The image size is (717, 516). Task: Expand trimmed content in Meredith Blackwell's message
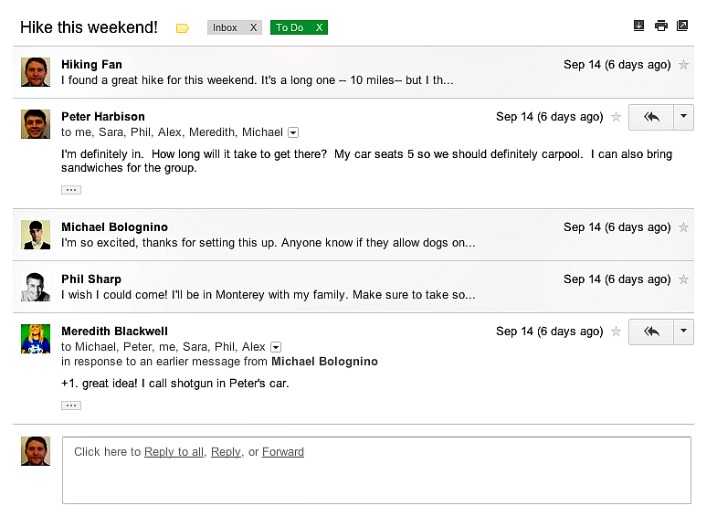(71, 406)
